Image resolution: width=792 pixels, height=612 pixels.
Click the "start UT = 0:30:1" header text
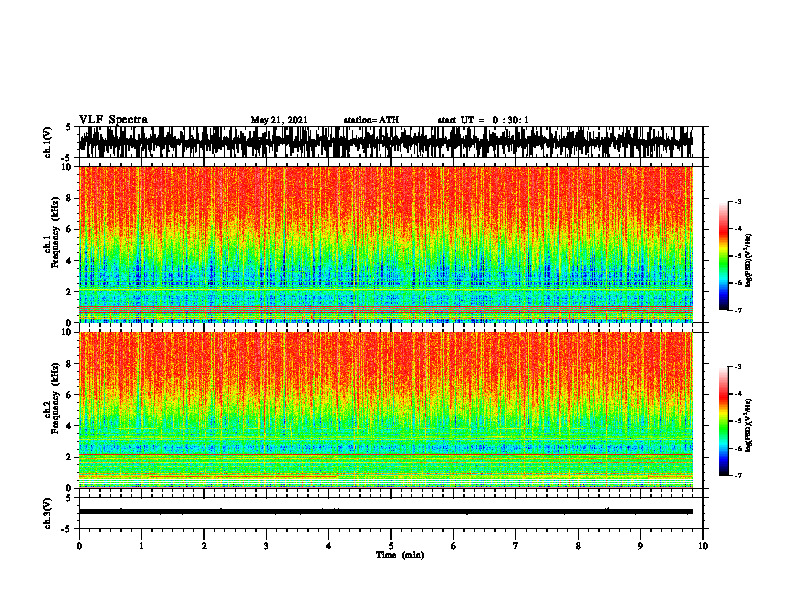click(483, 120)
